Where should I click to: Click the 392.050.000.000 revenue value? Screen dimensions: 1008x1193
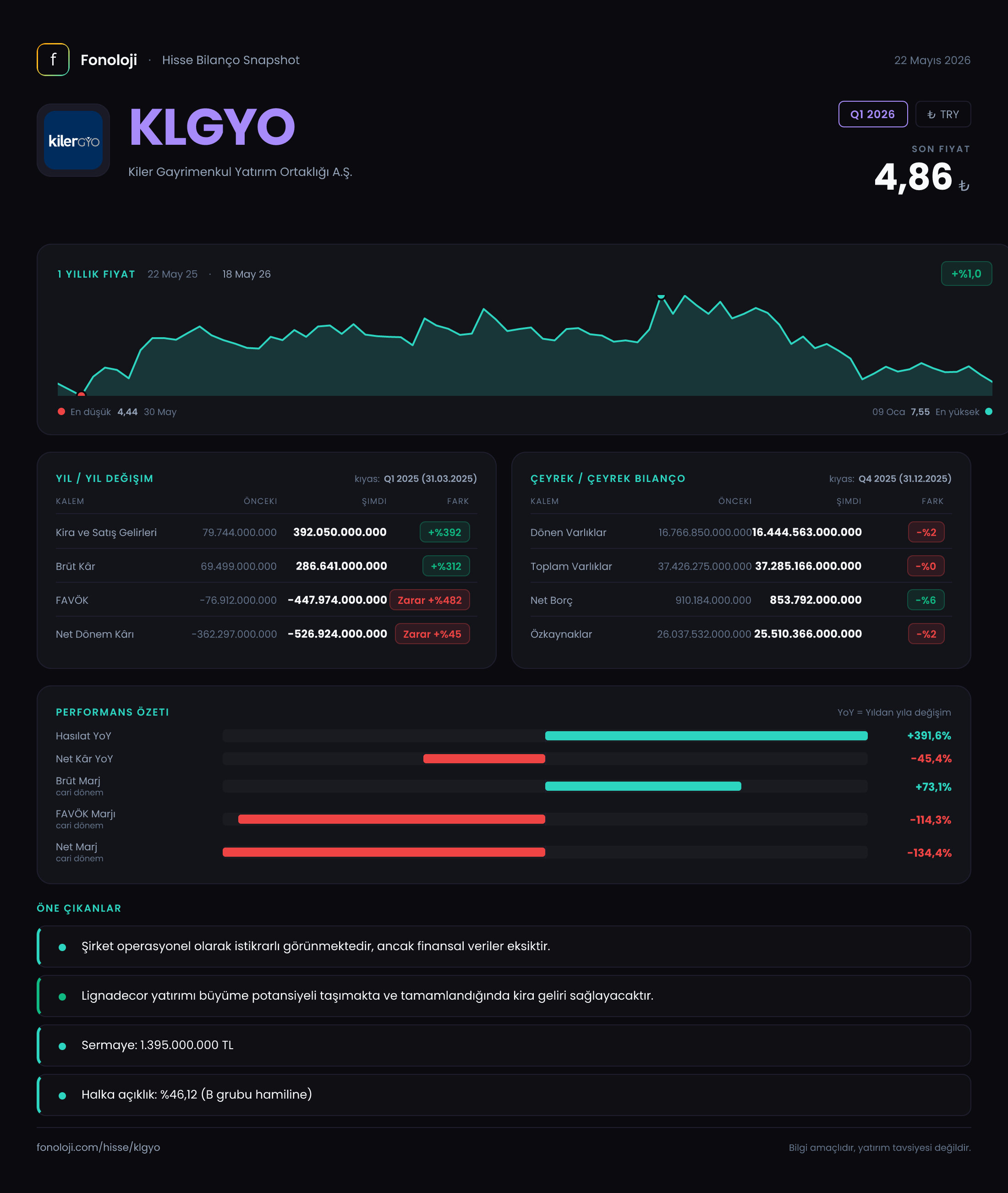(x=340, y=532)
